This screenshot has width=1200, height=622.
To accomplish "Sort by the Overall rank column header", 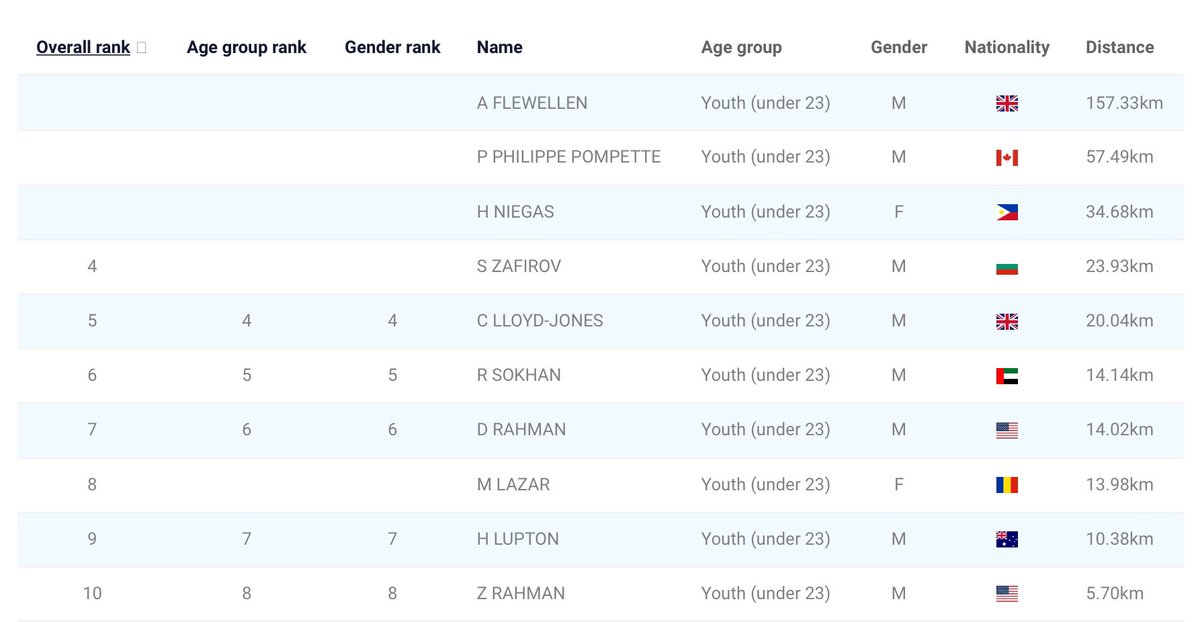I will point(83,47).
